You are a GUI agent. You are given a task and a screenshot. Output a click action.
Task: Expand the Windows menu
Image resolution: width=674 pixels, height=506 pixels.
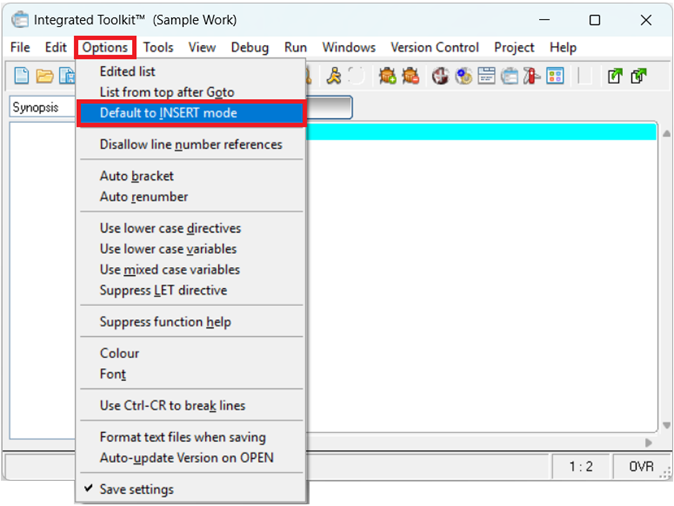pyautogui.click(x=349, y=47)
